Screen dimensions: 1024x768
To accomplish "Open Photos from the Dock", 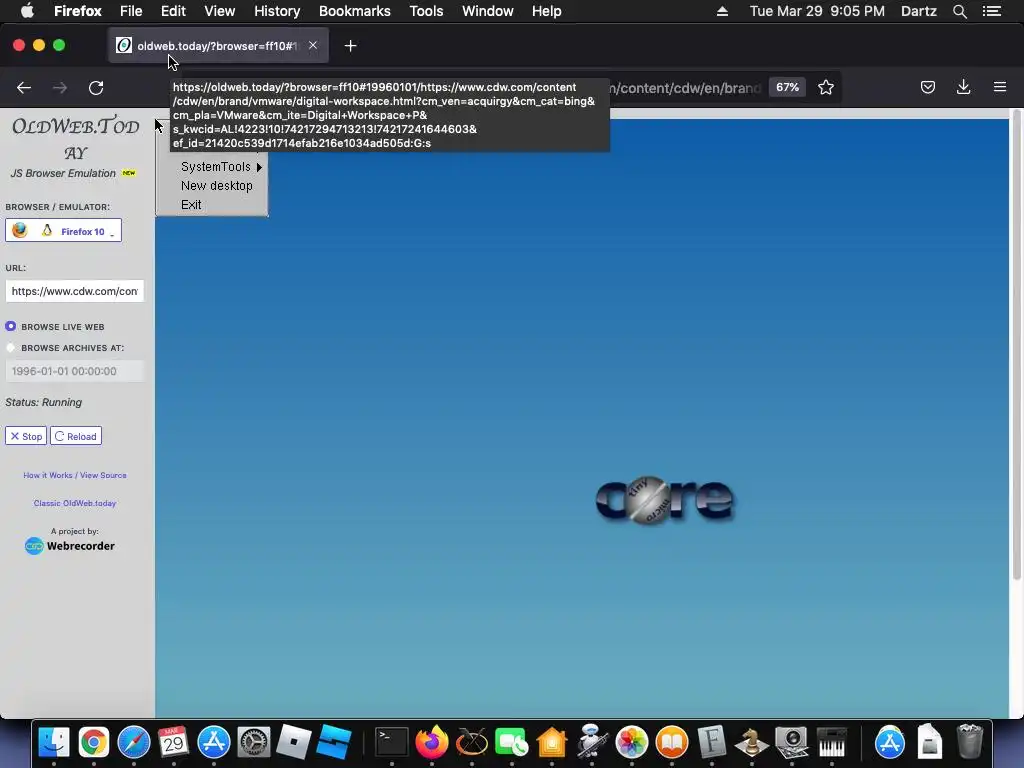I will point(632,742).
